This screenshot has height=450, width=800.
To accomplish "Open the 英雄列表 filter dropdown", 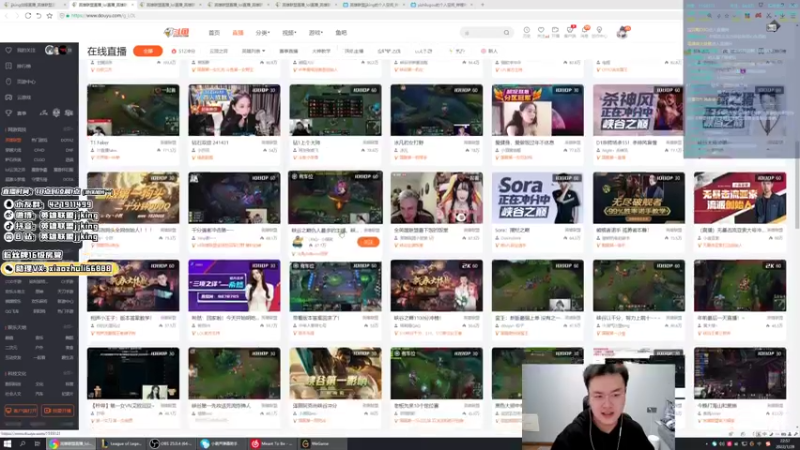I will click(253, 51).
